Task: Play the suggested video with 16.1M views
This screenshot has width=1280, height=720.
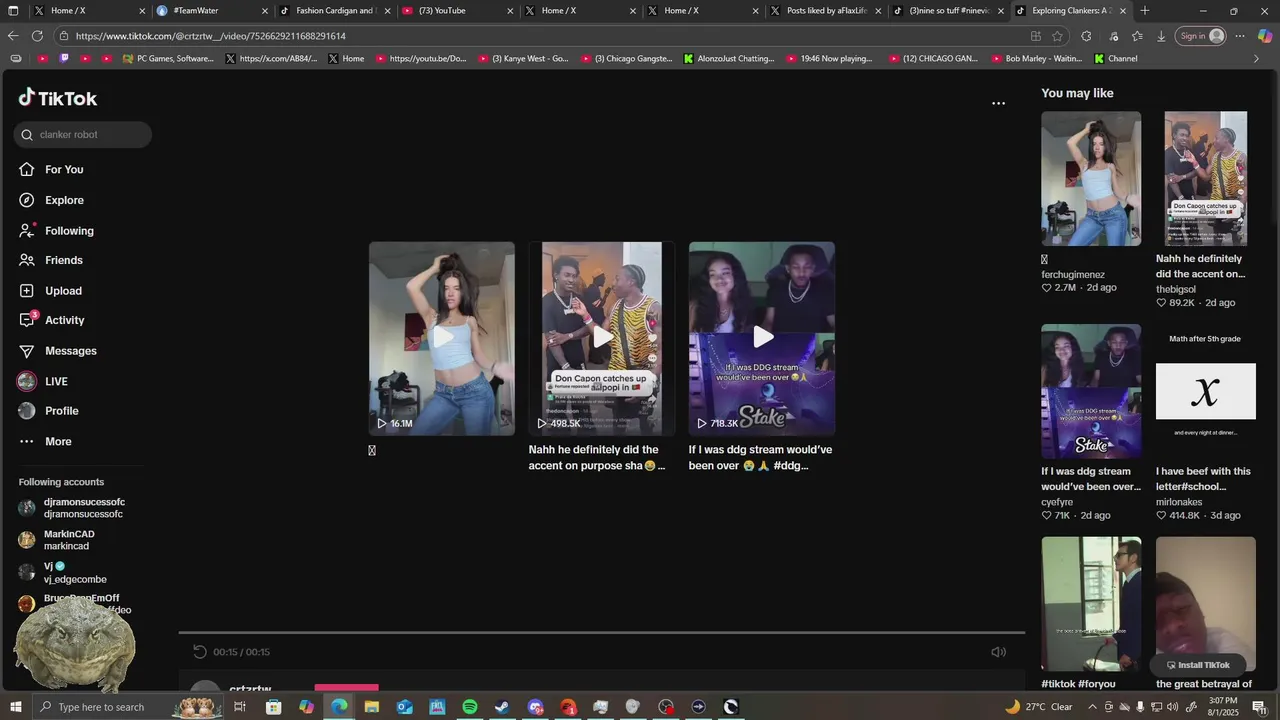Action: pyautogui.click(x=442, y=338)
